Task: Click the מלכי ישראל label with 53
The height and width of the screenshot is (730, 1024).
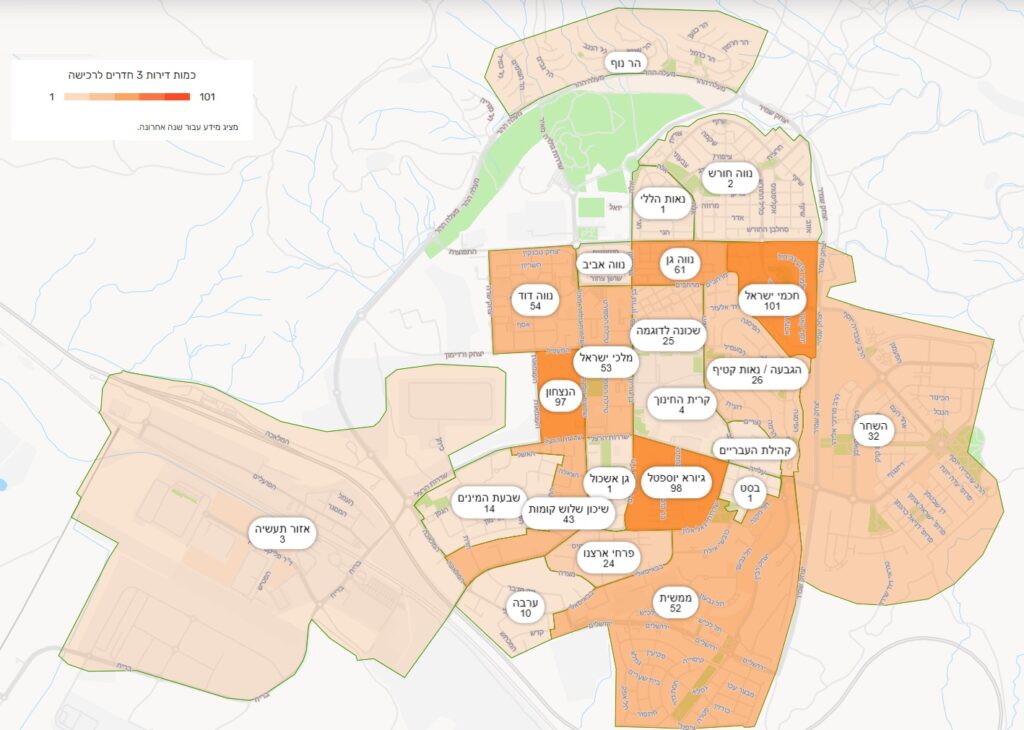Action: (x=606, y=362)
